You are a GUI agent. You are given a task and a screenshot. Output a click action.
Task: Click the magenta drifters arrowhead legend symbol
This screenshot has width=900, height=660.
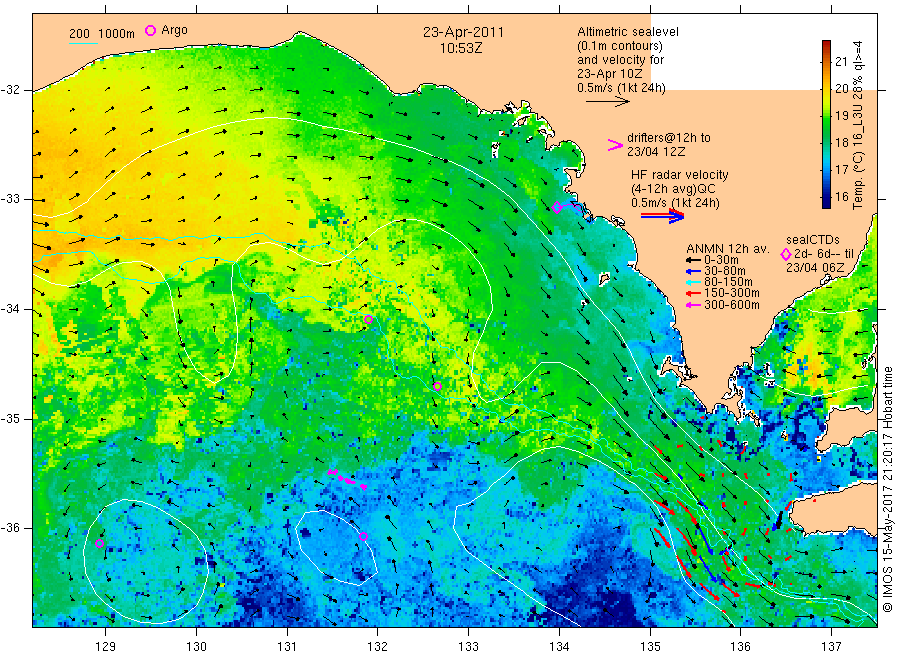pos(615,145)
